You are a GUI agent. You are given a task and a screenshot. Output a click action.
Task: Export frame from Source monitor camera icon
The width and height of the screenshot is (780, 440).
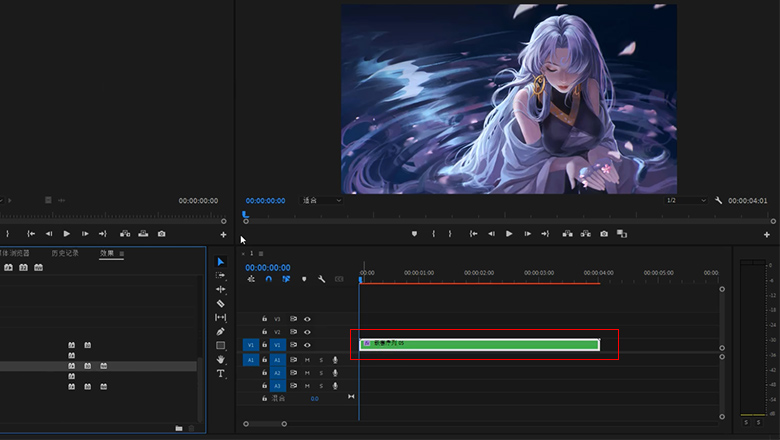[x=161, y=234]
